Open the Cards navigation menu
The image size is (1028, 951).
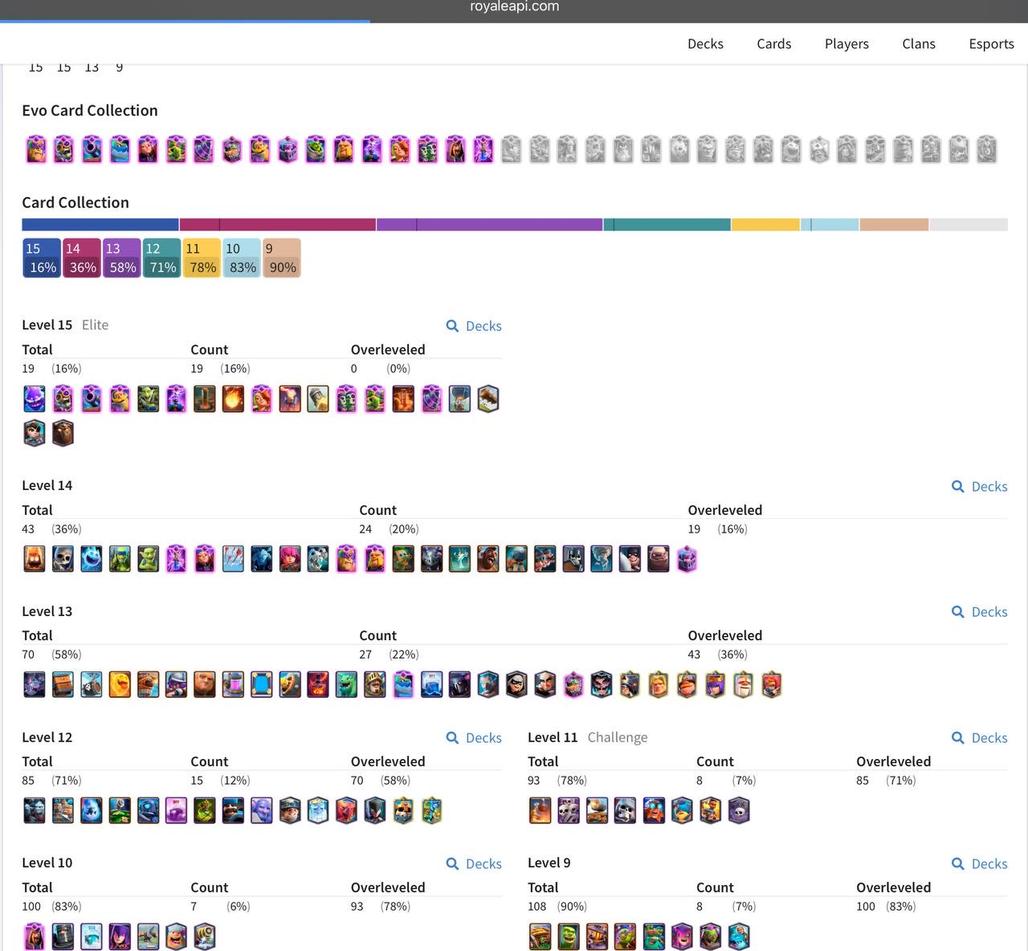774,44
